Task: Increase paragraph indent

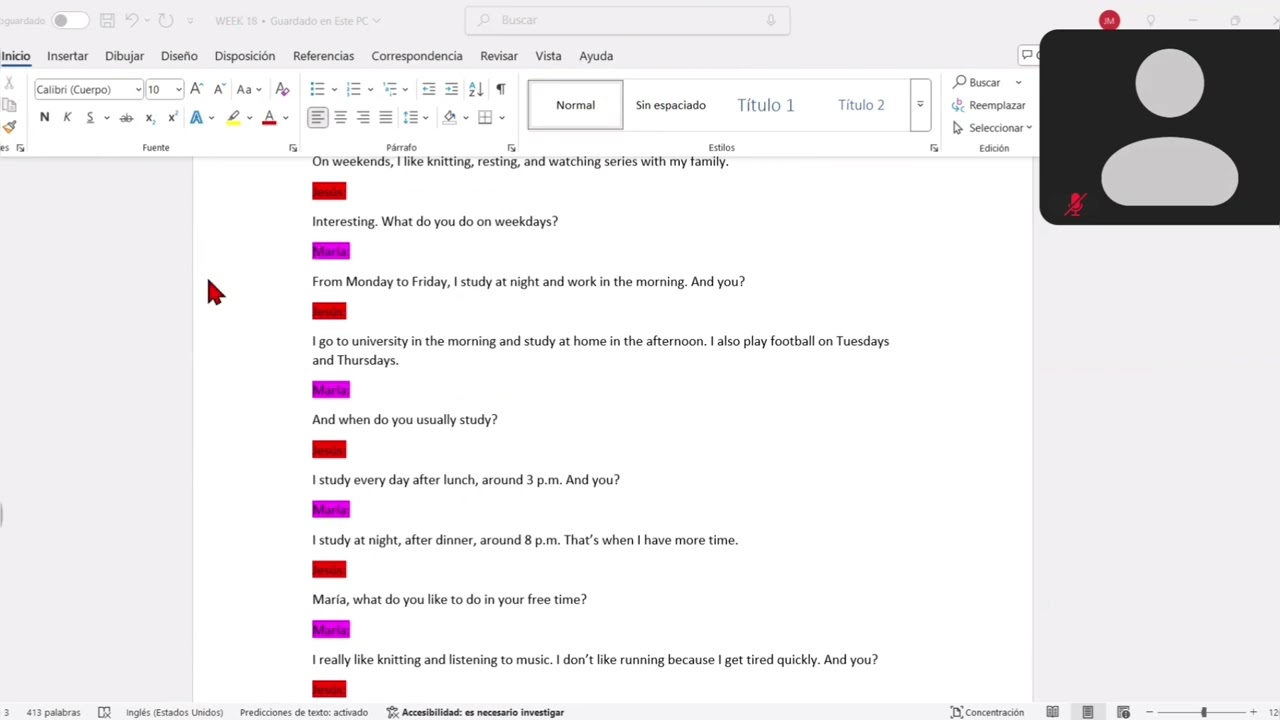Action: 452,89
